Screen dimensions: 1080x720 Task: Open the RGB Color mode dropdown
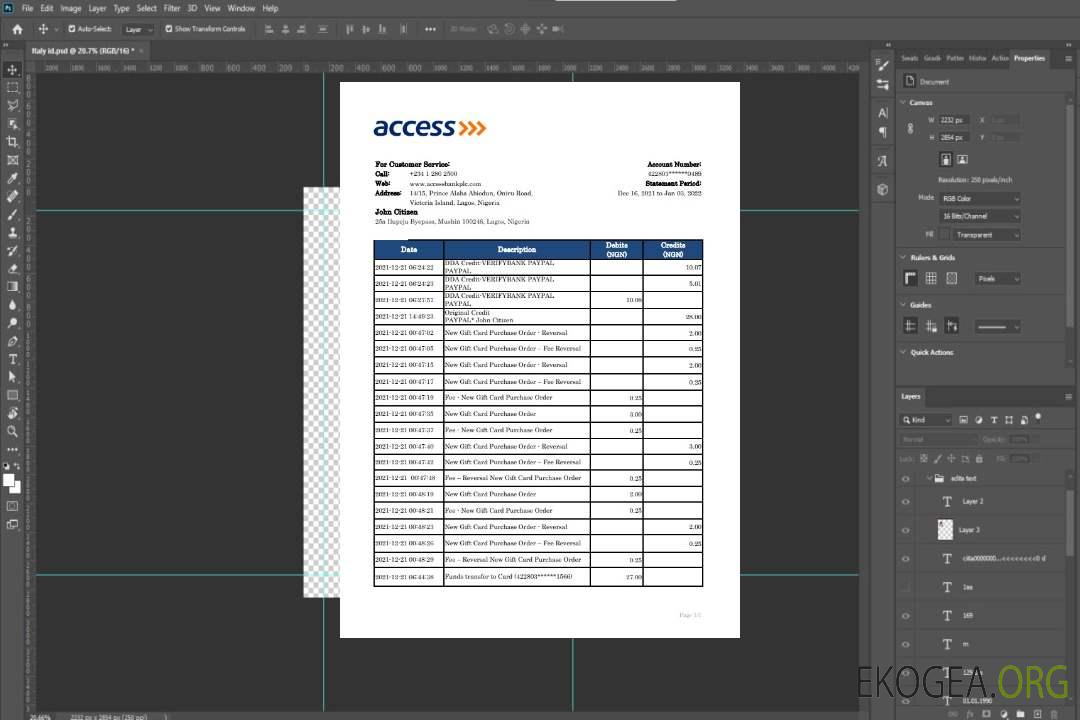pyautogui.click(x=980, y=198)
